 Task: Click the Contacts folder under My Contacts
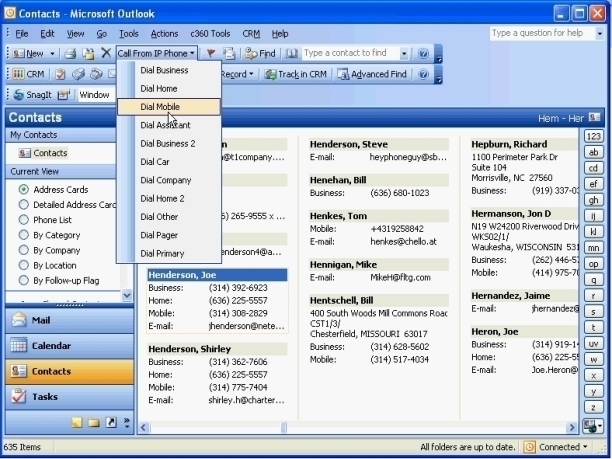click(x=43, y=153)
